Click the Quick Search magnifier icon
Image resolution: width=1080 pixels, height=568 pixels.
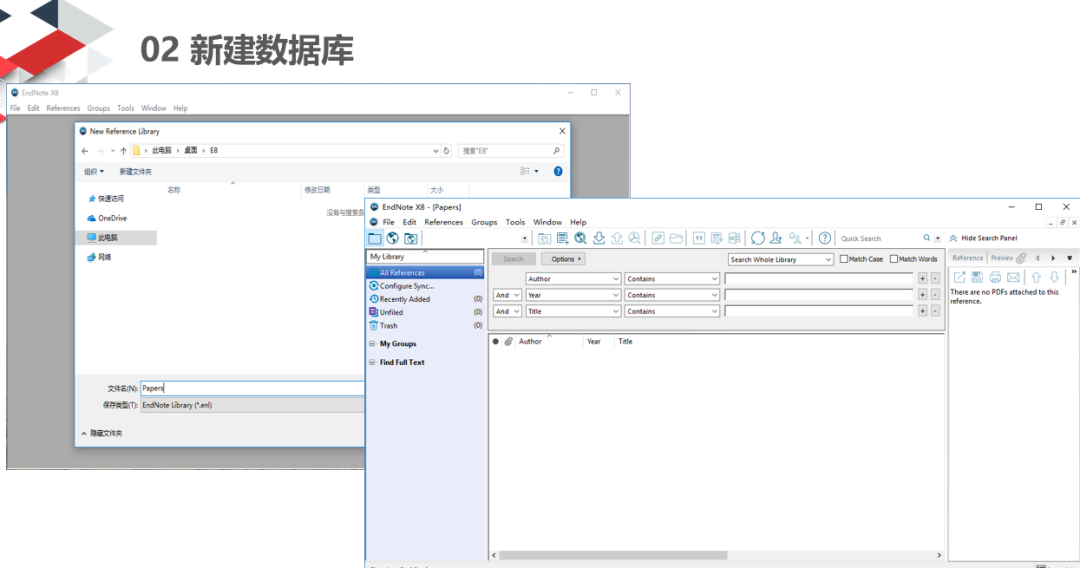[926, 238]
